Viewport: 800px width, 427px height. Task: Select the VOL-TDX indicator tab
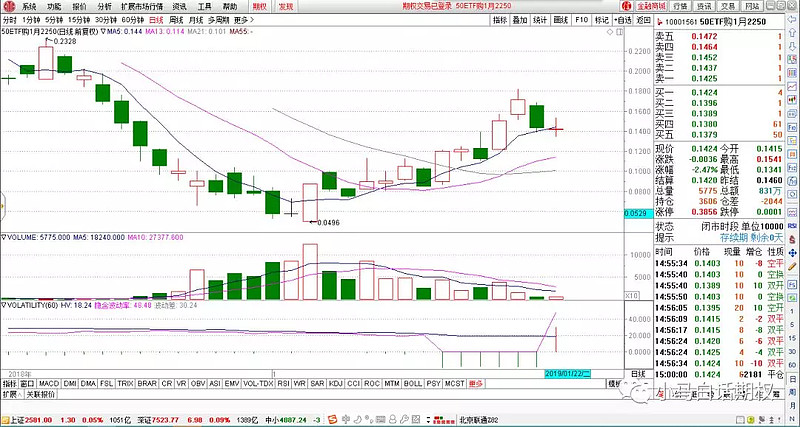[258, 384]
